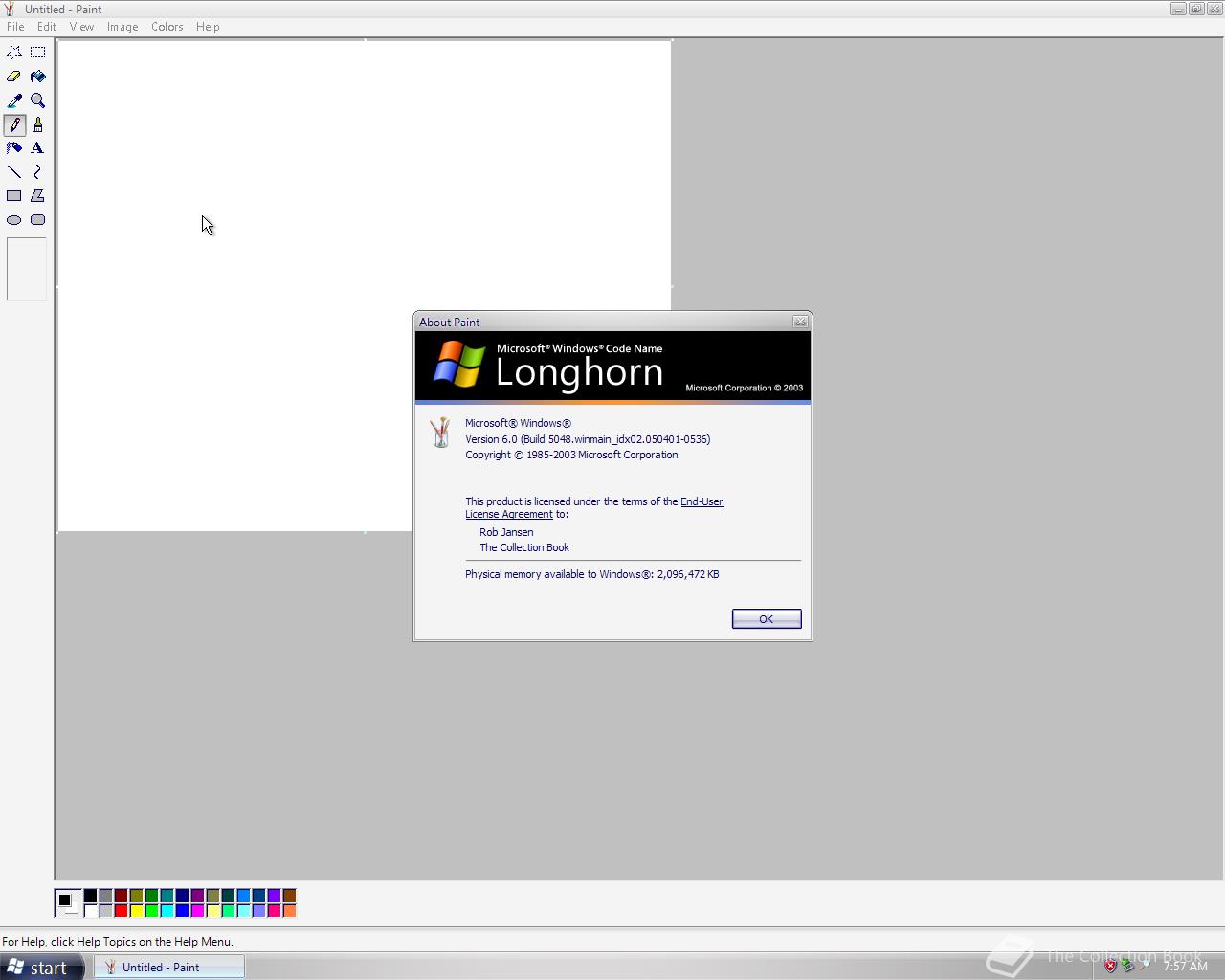Click OK in the About Paint dialog
The image size is (1225, 980).
767,619
